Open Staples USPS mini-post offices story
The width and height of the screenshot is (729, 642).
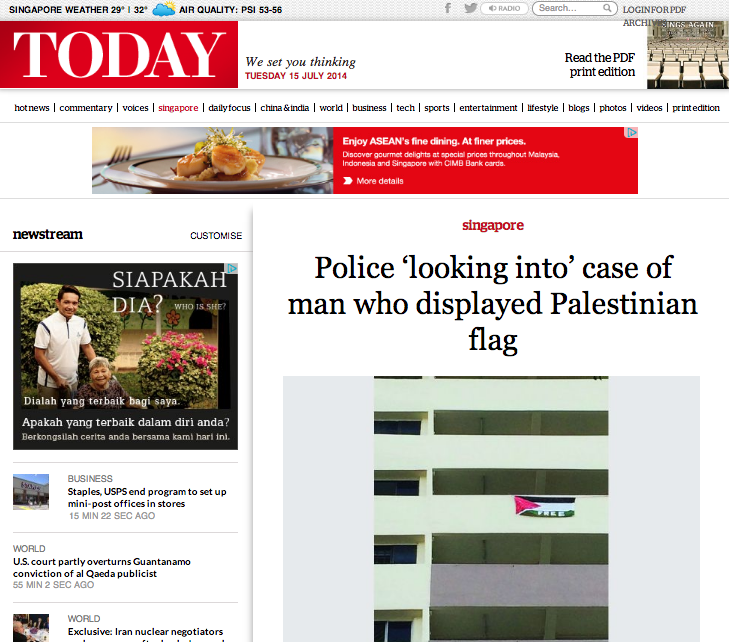147,497
